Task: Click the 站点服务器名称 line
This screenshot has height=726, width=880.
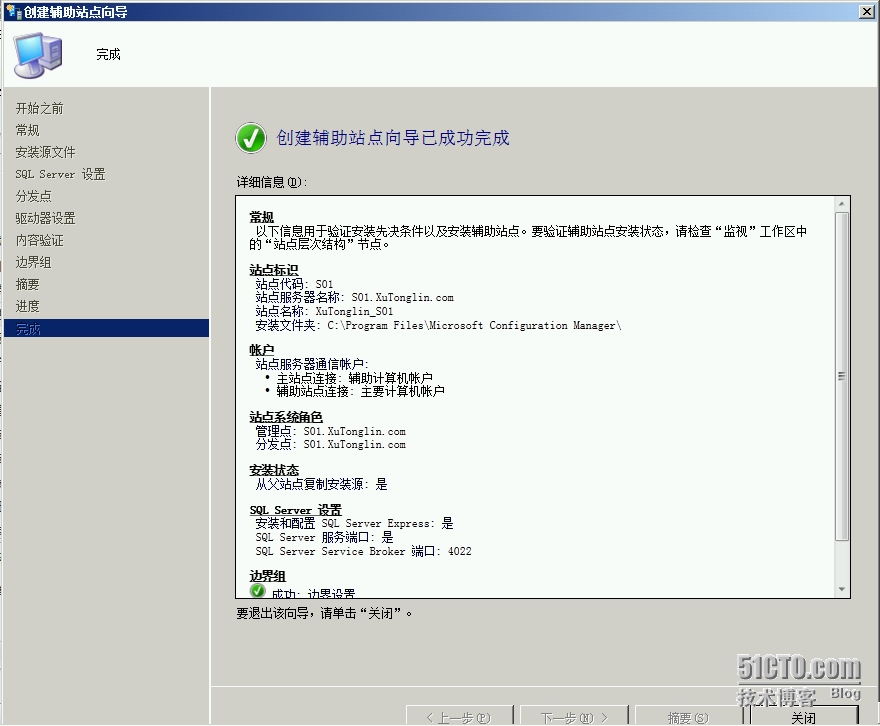Action: (355, 297)
